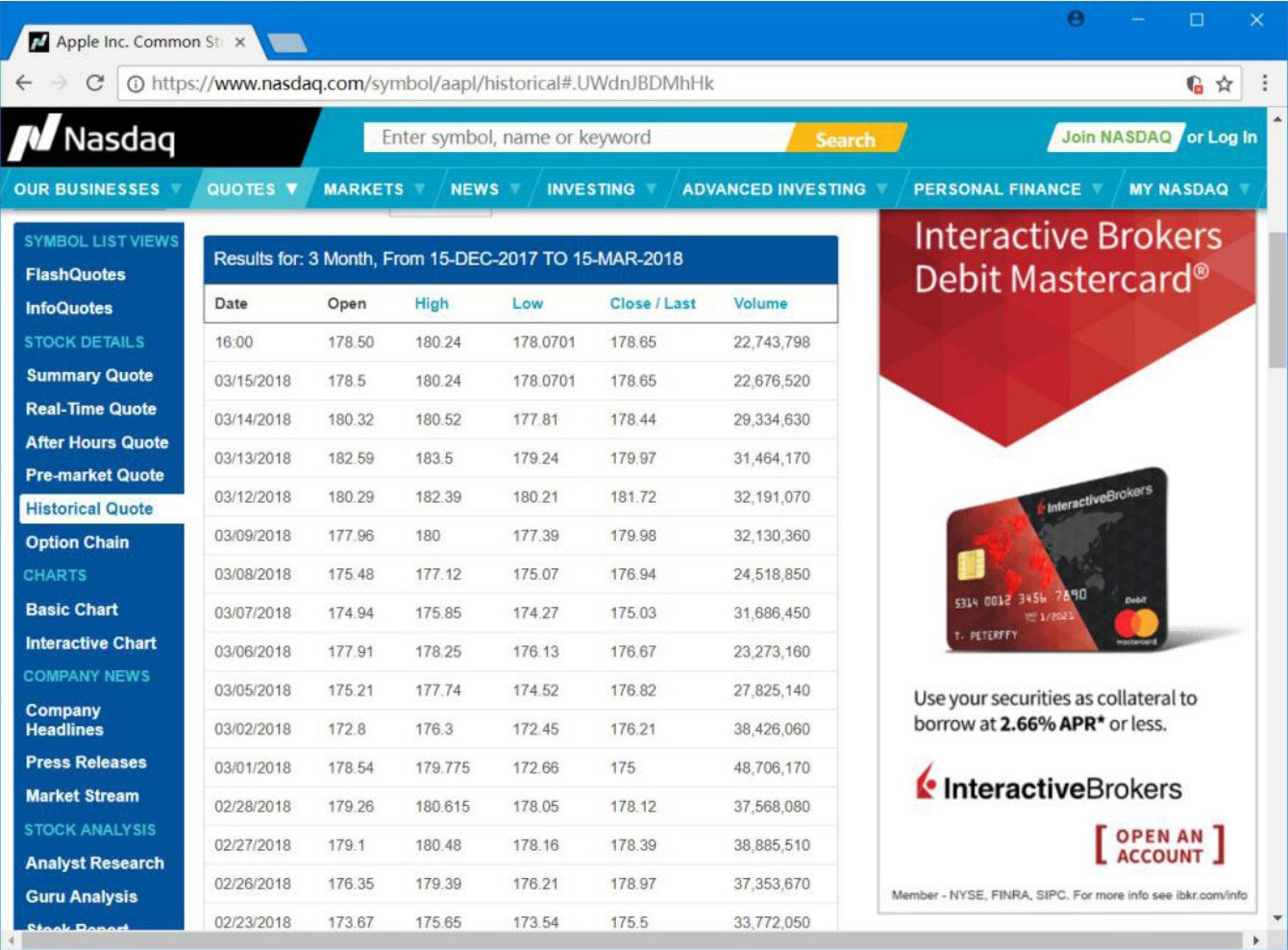The image size is (1288, 950).
Task: Open Analyst Research in sidebar
Action: point(95,863)
